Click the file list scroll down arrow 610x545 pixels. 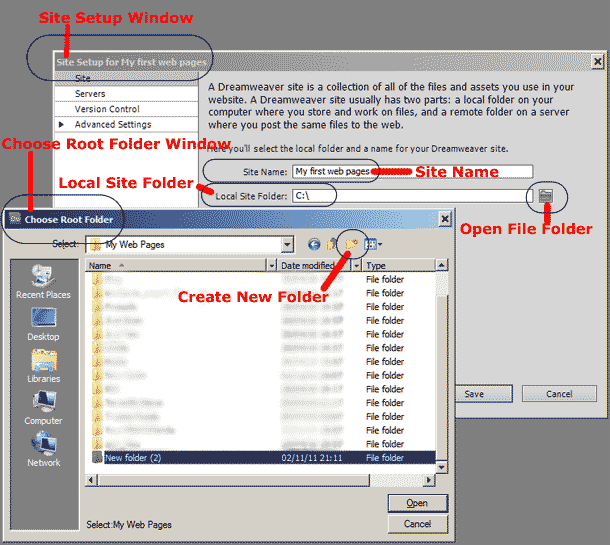tap(442, 467)
